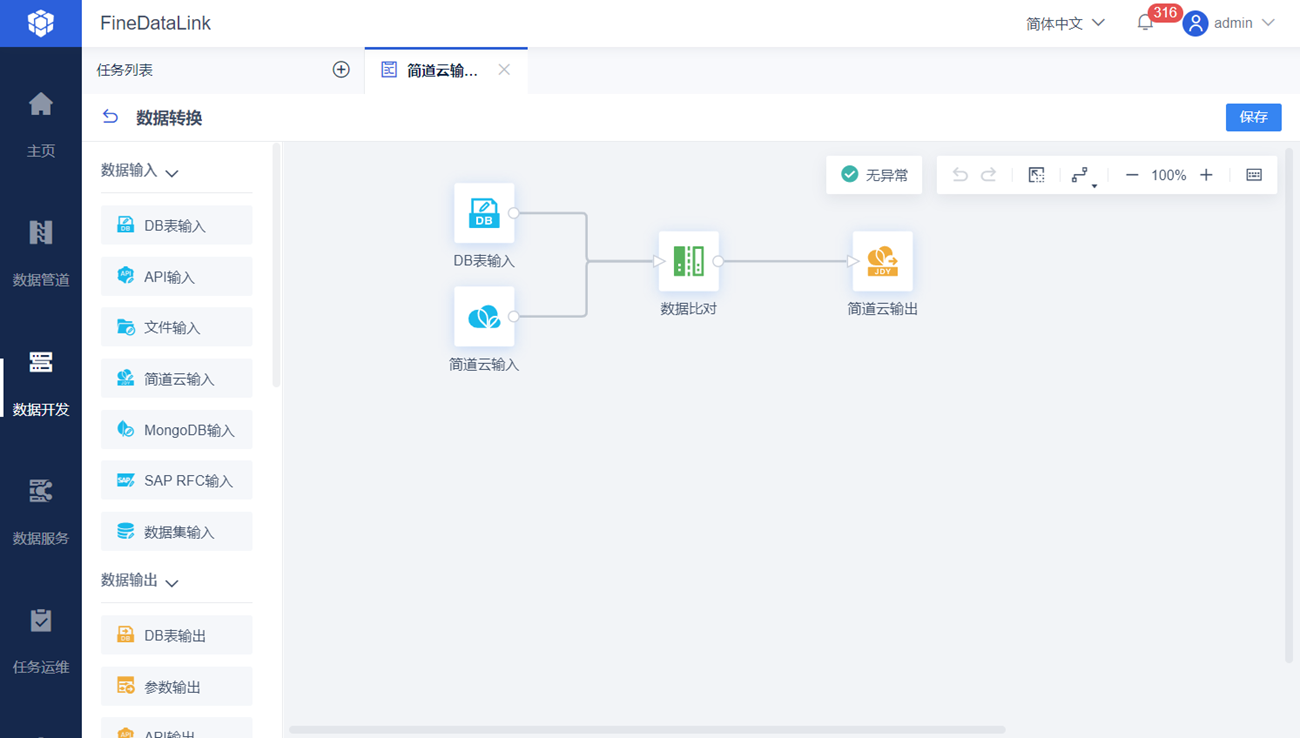Pick the API输入 operator from palette

tap(176, 277)
